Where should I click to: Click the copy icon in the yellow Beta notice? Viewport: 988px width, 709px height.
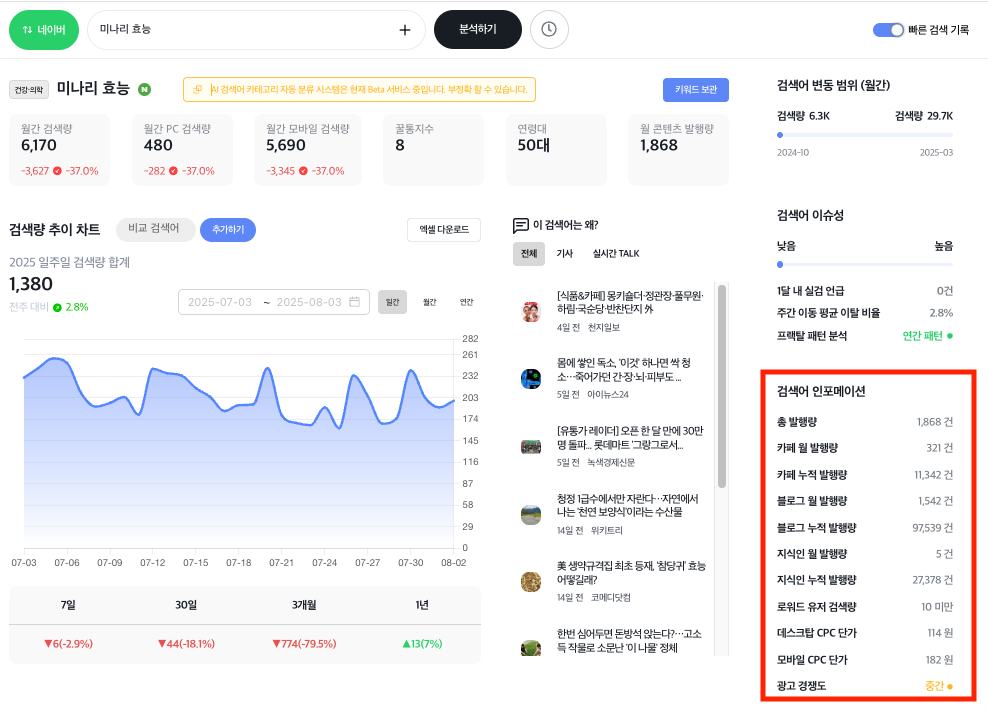coord(197,89)
